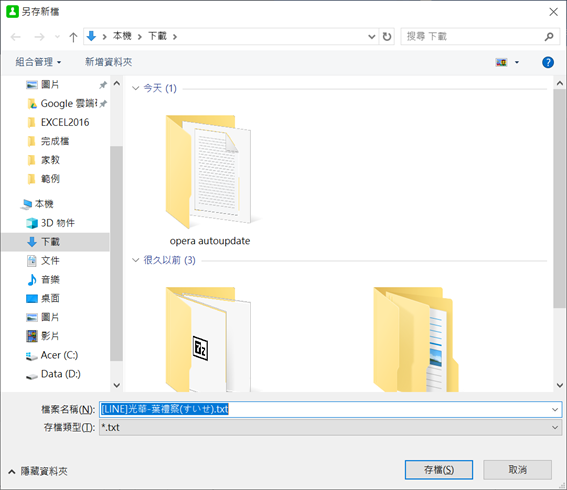
Task: Click the 影片 film icon
Action: pyautogui.click(x=32, y=336)
